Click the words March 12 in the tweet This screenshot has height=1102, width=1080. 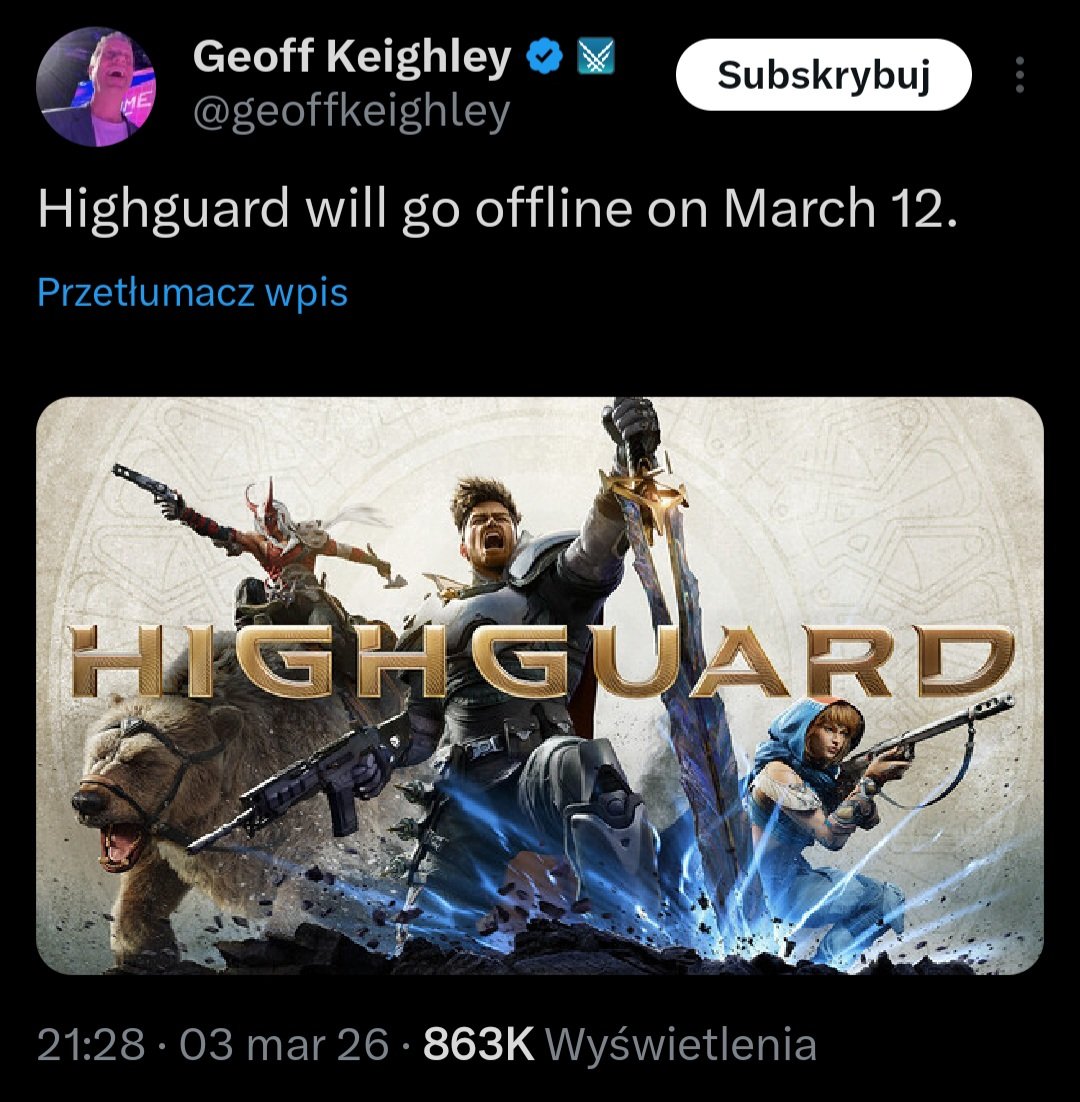click(x=840, y=209)
